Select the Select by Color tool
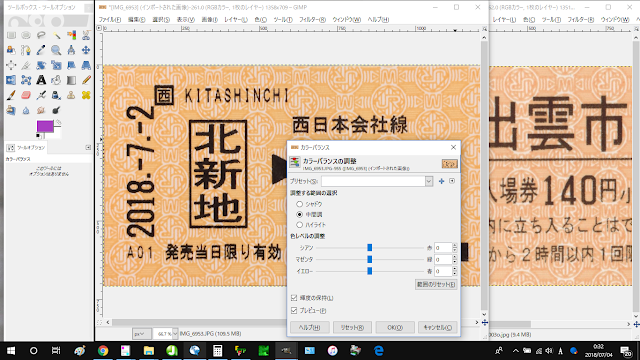 click(x=71, y=36)
